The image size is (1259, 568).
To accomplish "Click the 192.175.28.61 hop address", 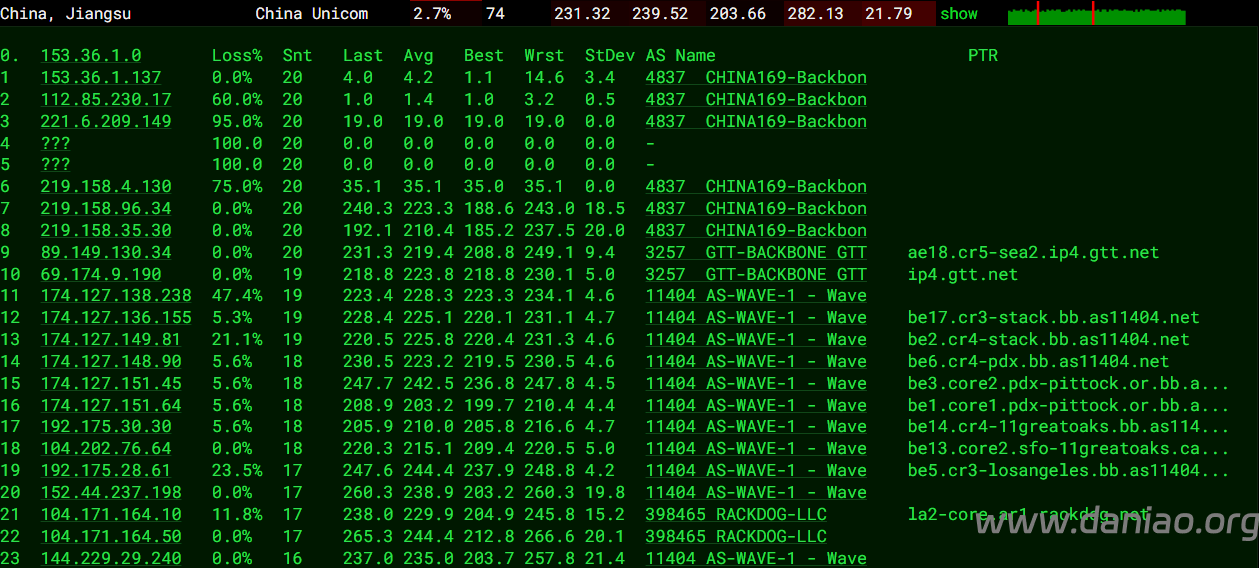I will (106, 470).
